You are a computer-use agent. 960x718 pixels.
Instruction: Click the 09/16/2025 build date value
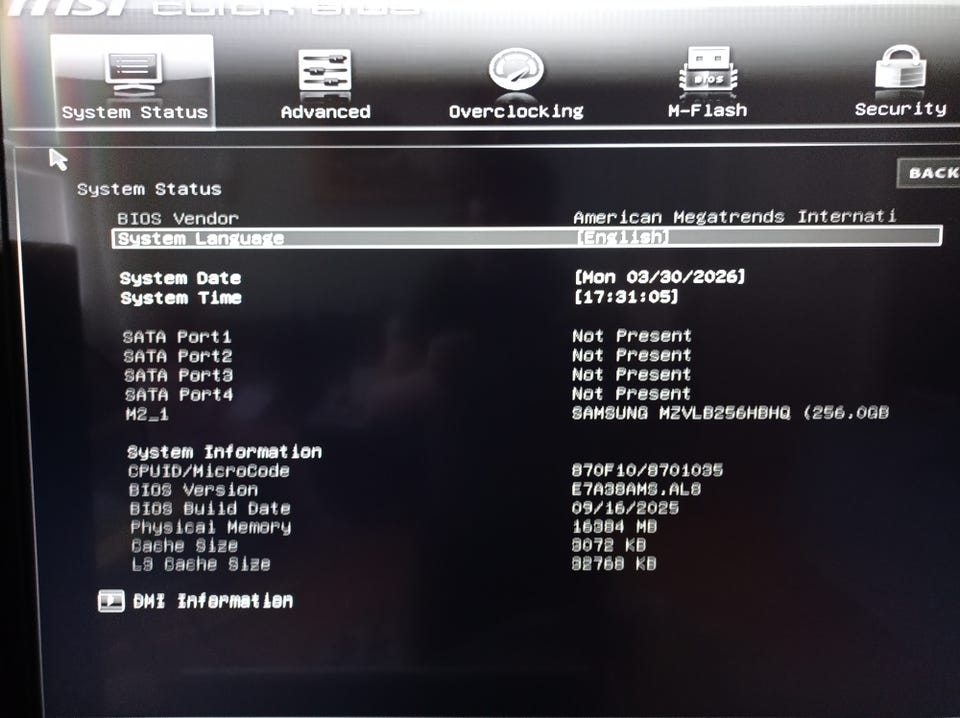[625, 508]
